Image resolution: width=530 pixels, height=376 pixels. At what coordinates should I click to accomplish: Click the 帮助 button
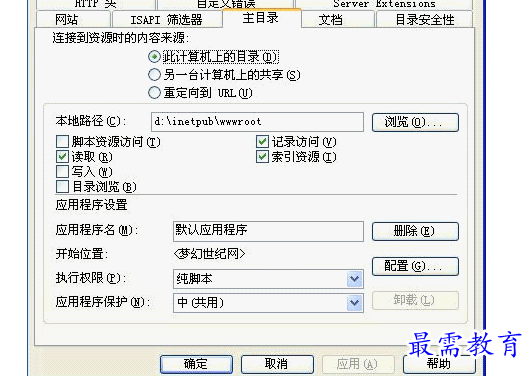click(439, 364)
